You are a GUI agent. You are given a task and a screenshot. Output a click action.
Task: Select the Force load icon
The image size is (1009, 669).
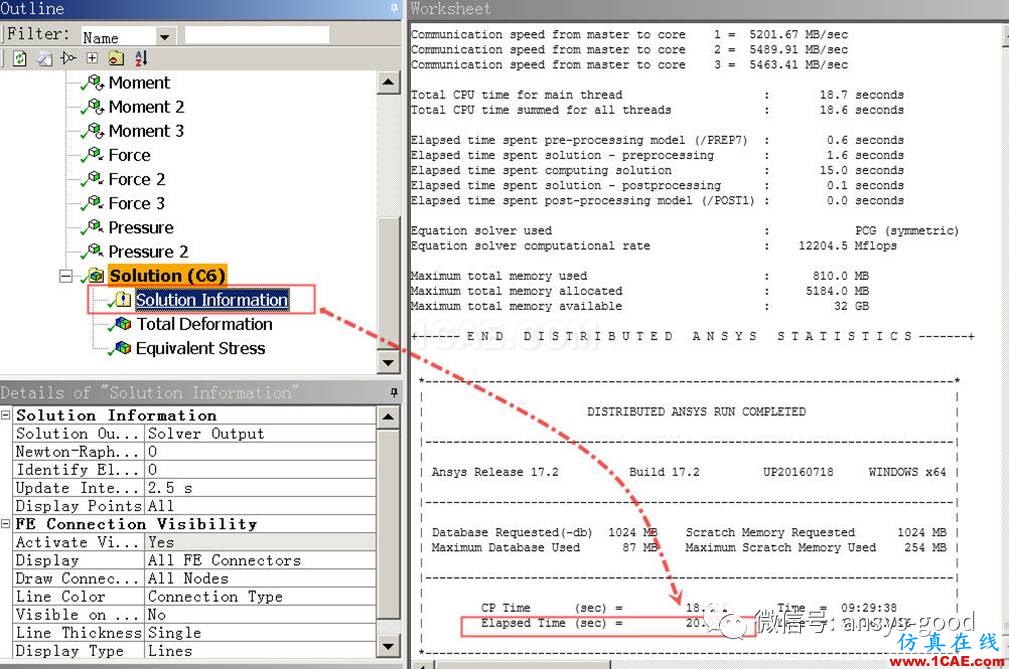click(95, 154)
